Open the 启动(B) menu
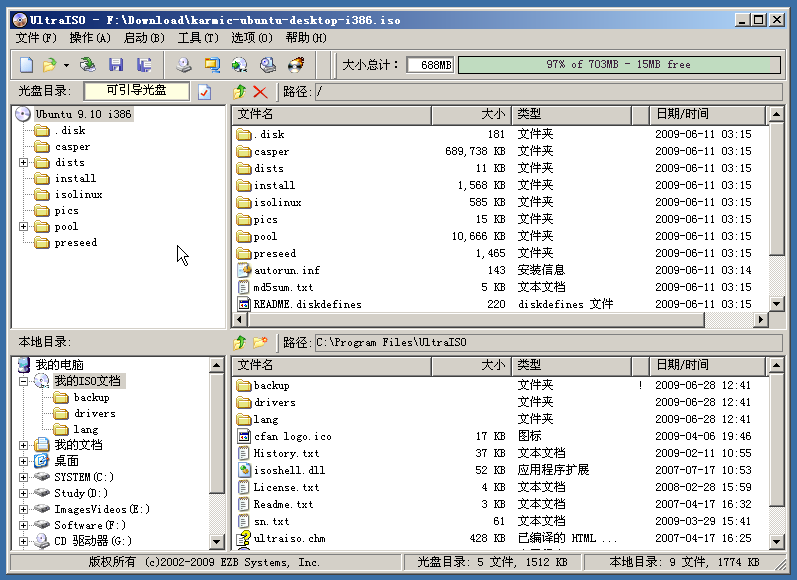This screenshot has width=797, height=580. pyautogui.click(x=144, y=38)
